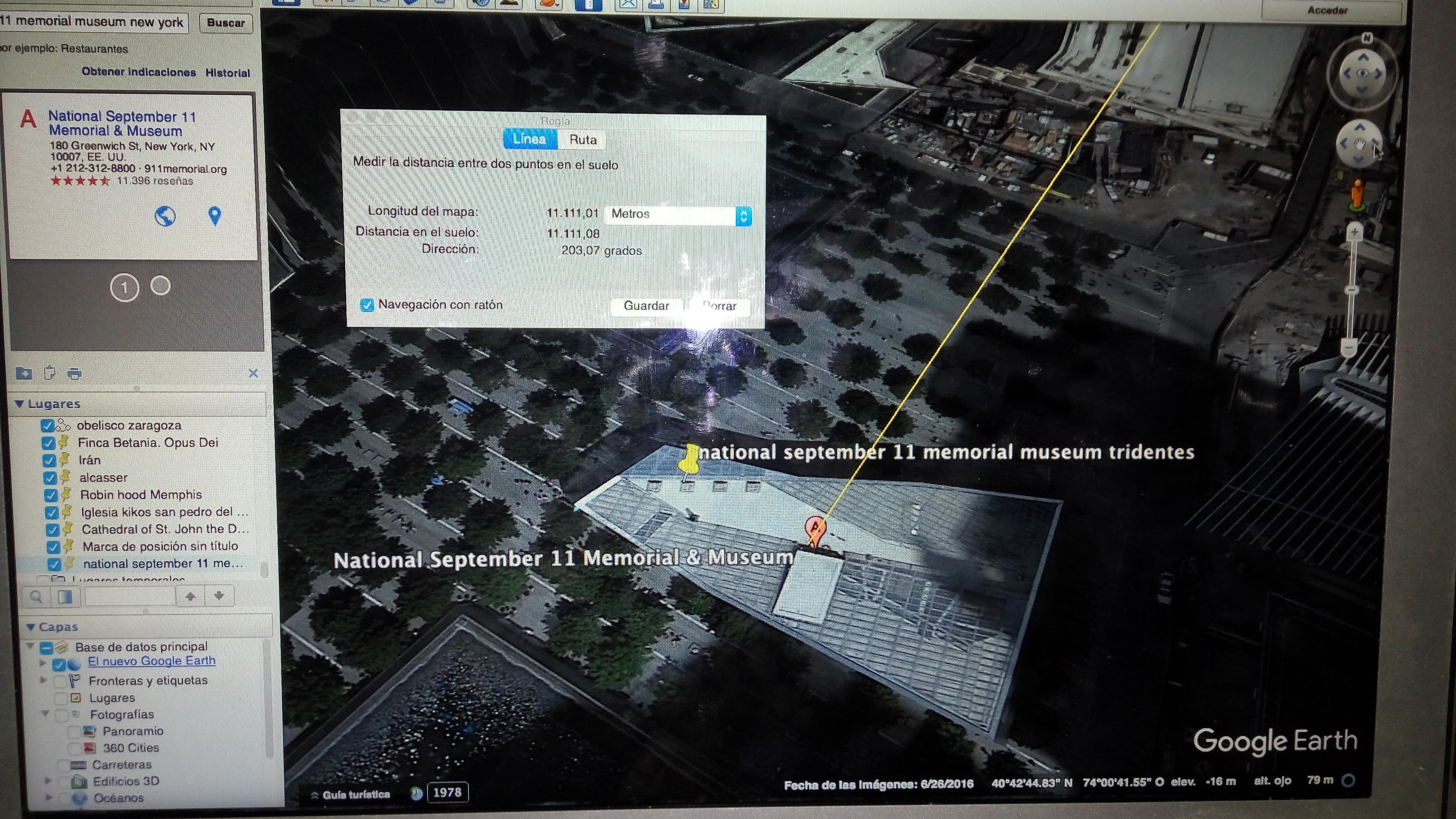Image resolution: width=1456 pixels, height=819 pixels.
Task: Open the Obtener indicaciones link
Action: coord(138,72)
